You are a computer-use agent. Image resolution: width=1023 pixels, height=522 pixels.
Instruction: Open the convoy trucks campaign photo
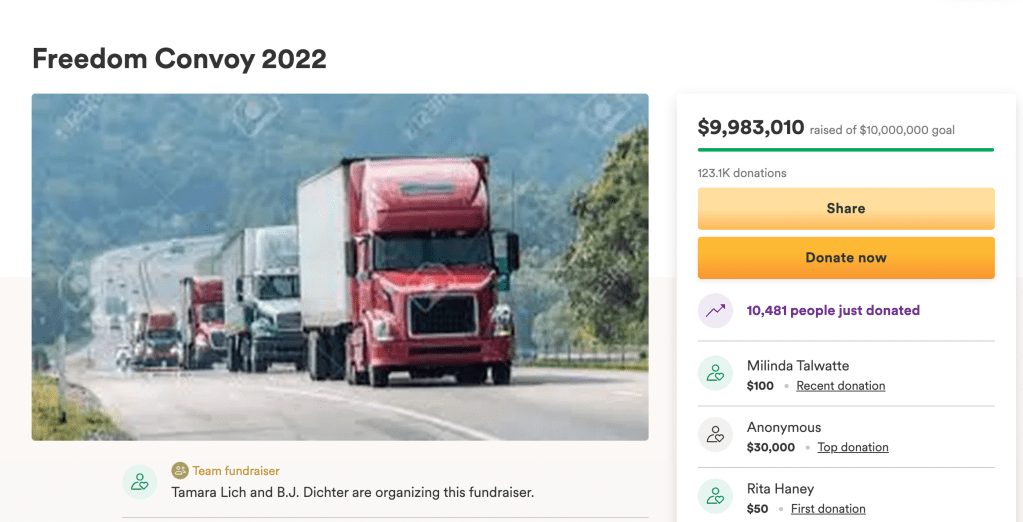[x=340, y=267]
